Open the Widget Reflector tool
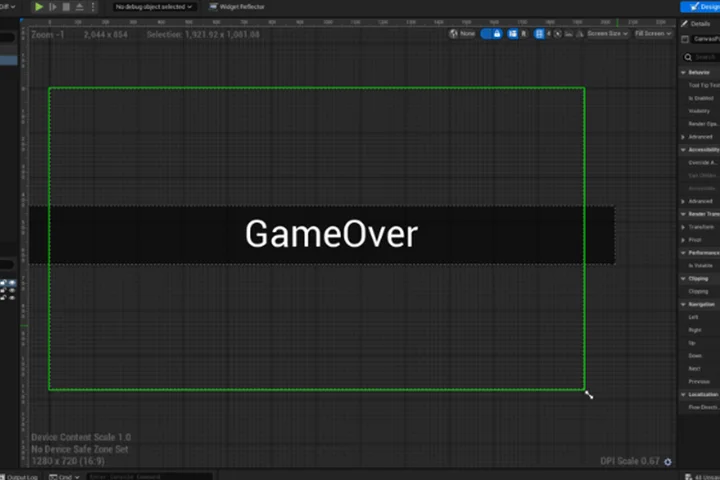720x480 pixels. pos(237,6)
